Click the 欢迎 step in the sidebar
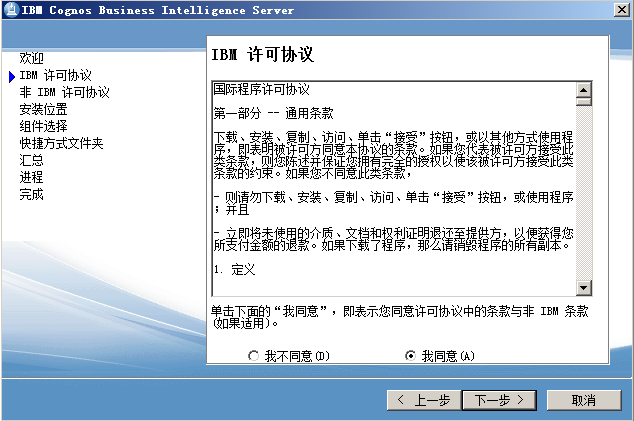 point(31,58)
